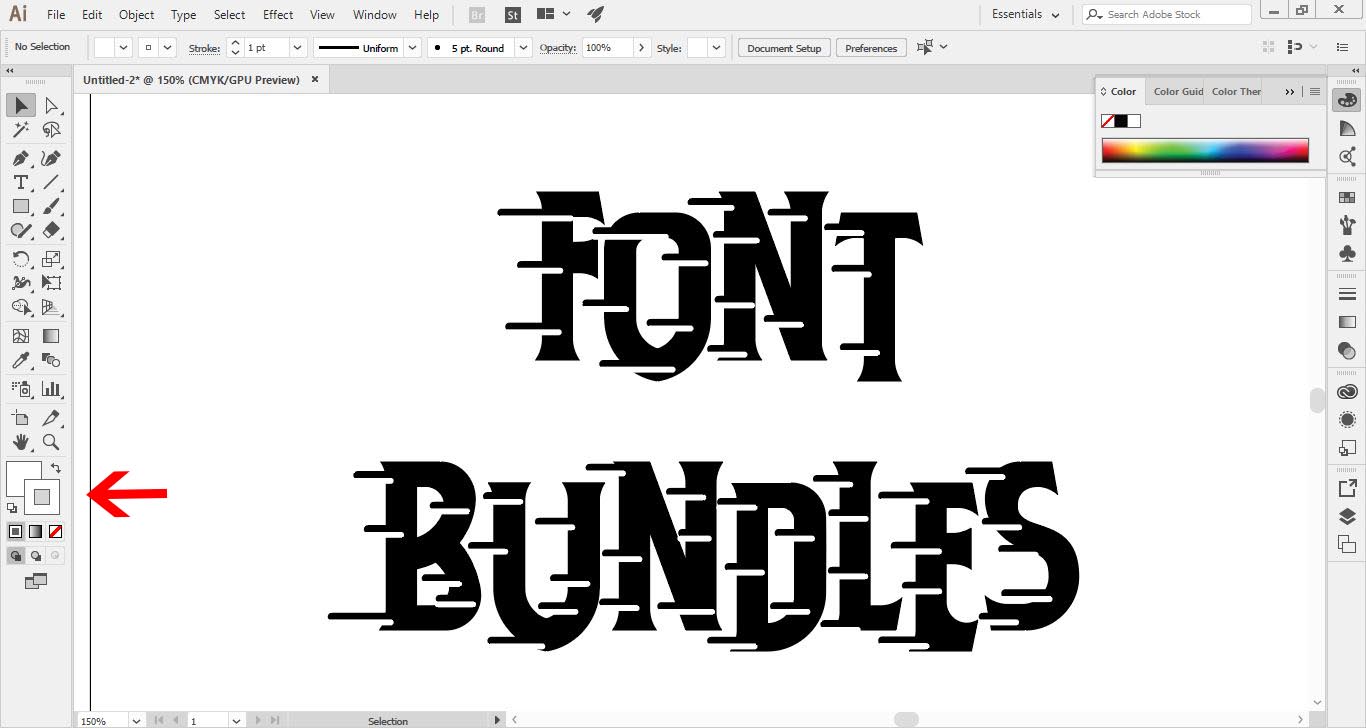Select the Lasso tool

[x=51, y=130]
